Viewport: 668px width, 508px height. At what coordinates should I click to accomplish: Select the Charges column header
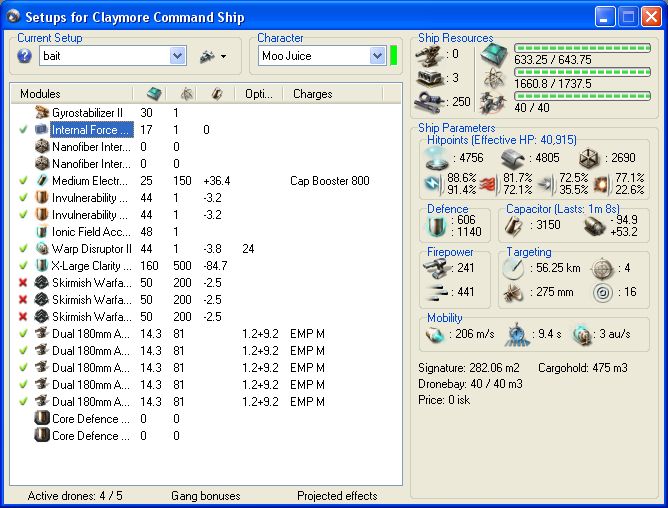(313, 94)
